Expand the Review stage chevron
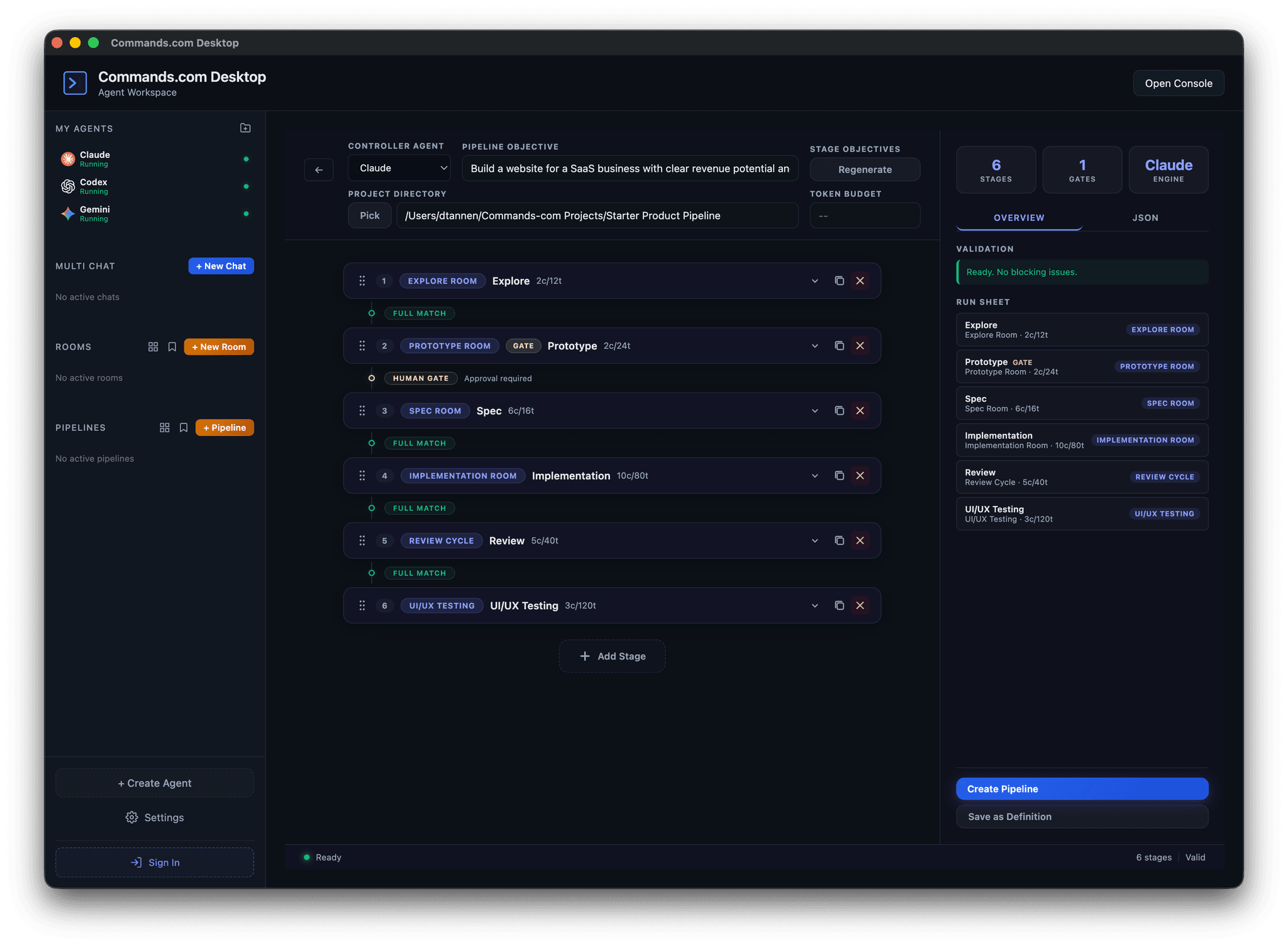Viewport: 1288px width, 947px height. pyautogui.click(x=814, y=541)
